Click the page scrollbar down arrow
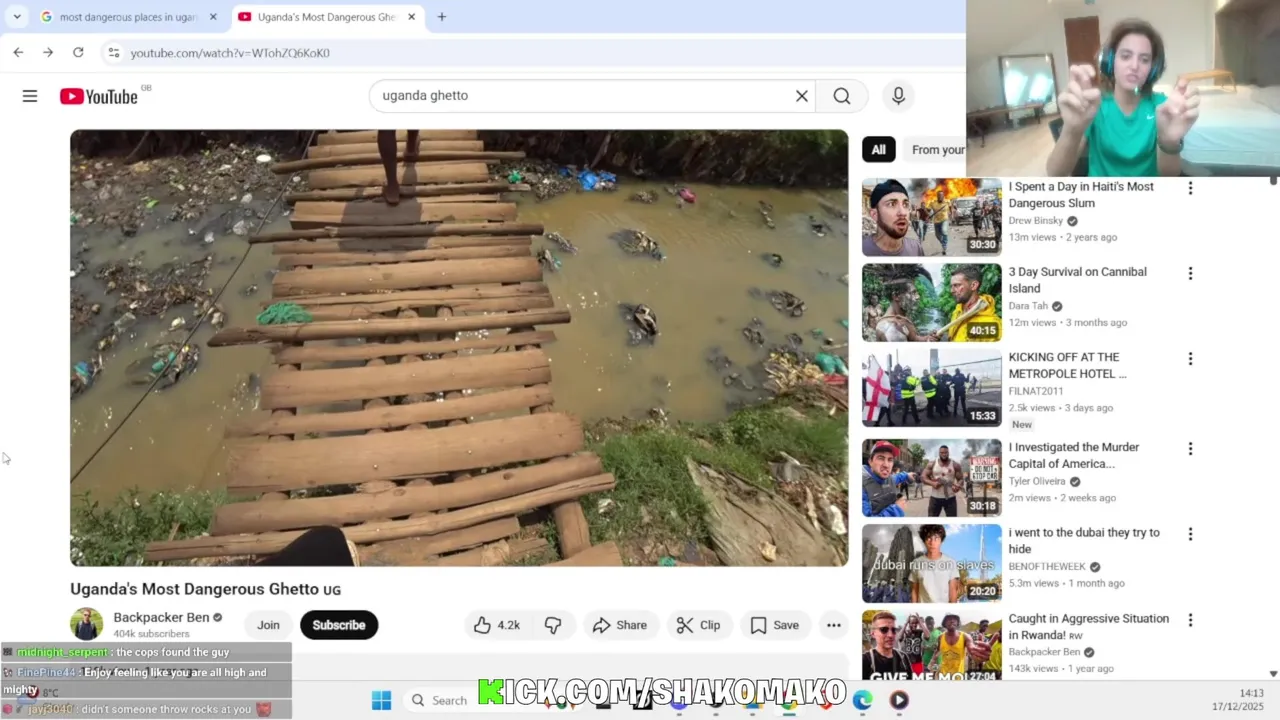Viewport: 1280px width, 720px height. tap(1273, 674)
